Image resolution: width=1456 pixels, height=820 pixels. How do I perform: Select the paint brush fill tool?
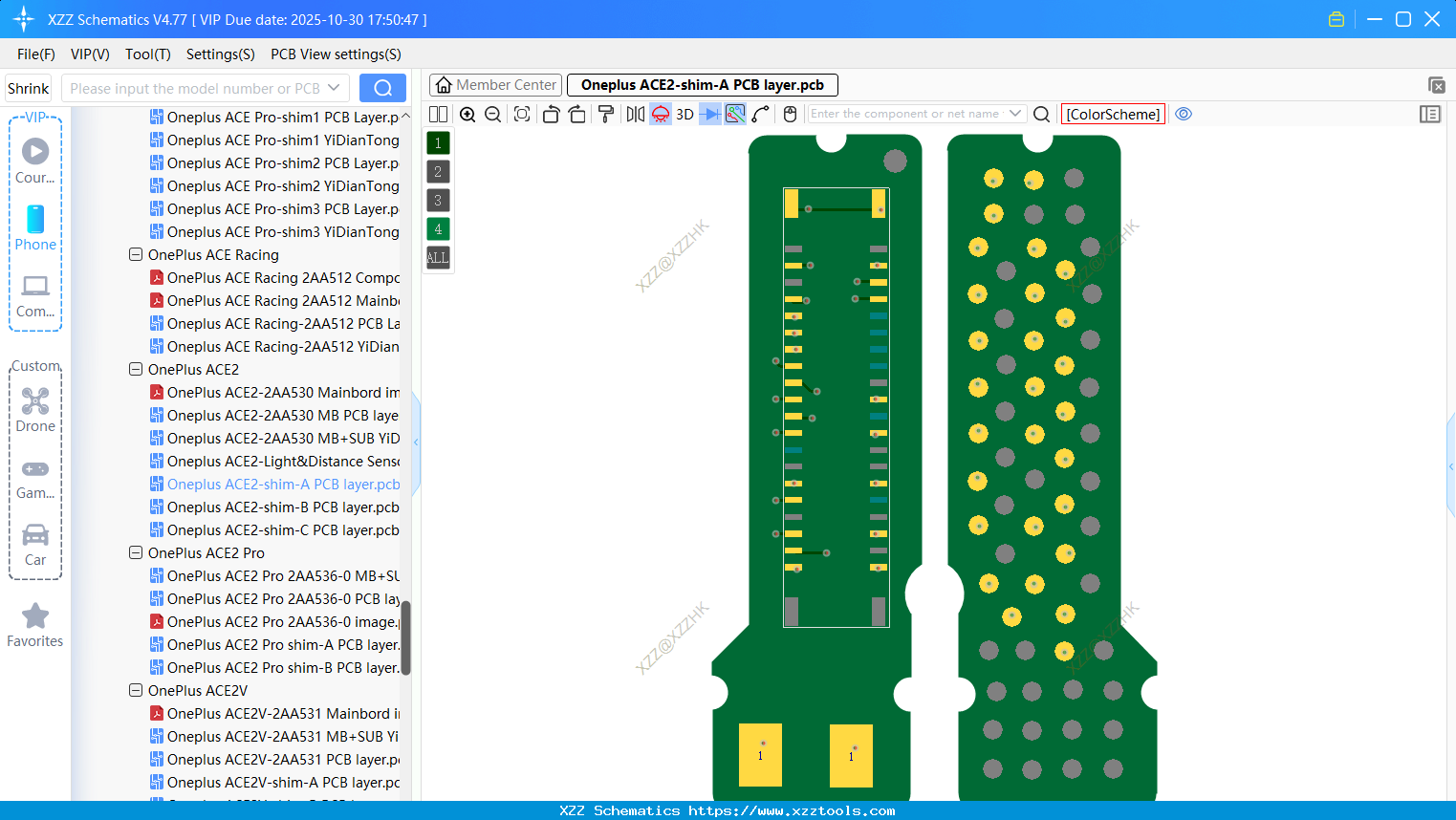[605, 114]
